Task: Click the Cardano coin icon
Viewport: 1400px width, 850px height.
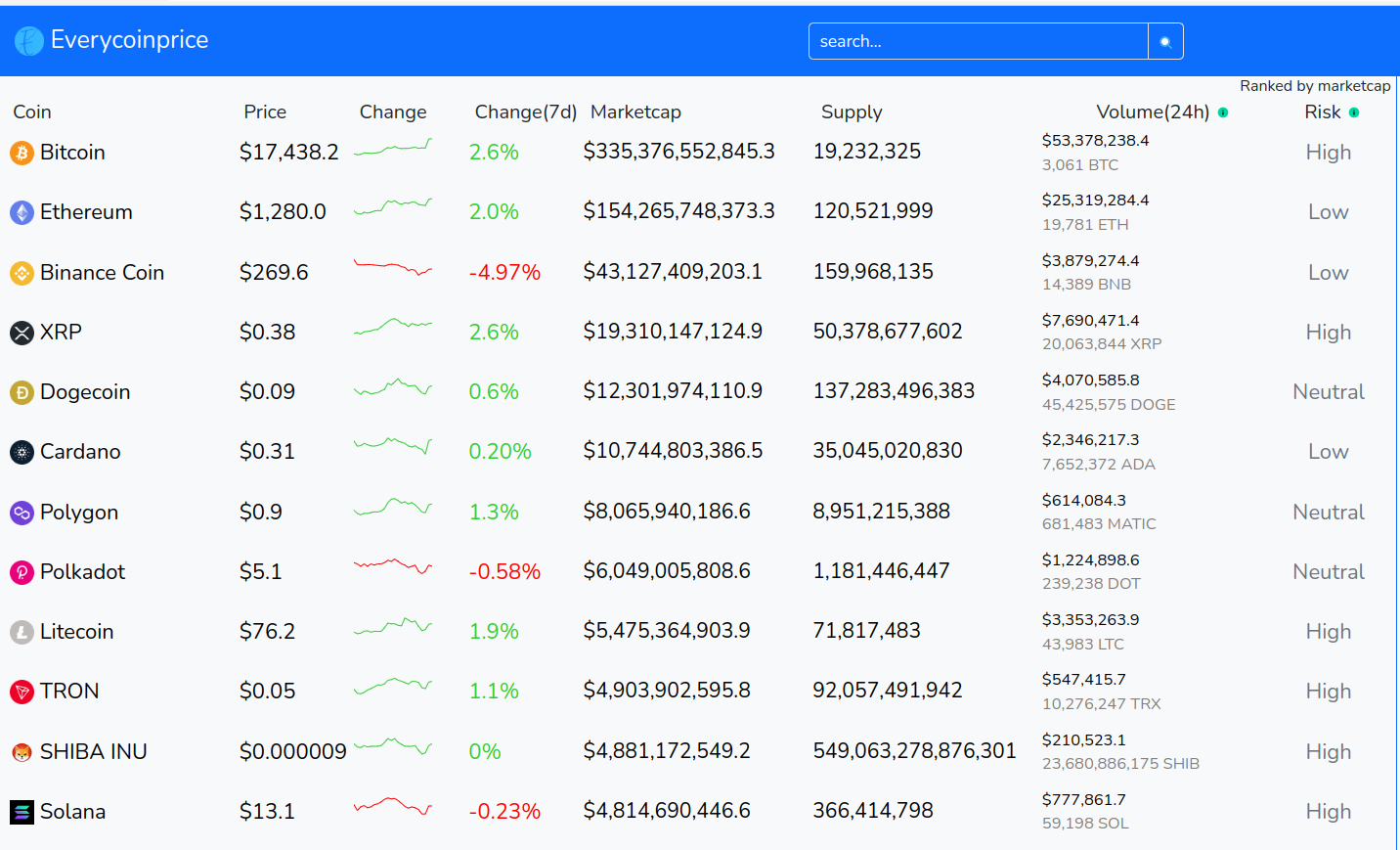Action: (x=22, y=452)
